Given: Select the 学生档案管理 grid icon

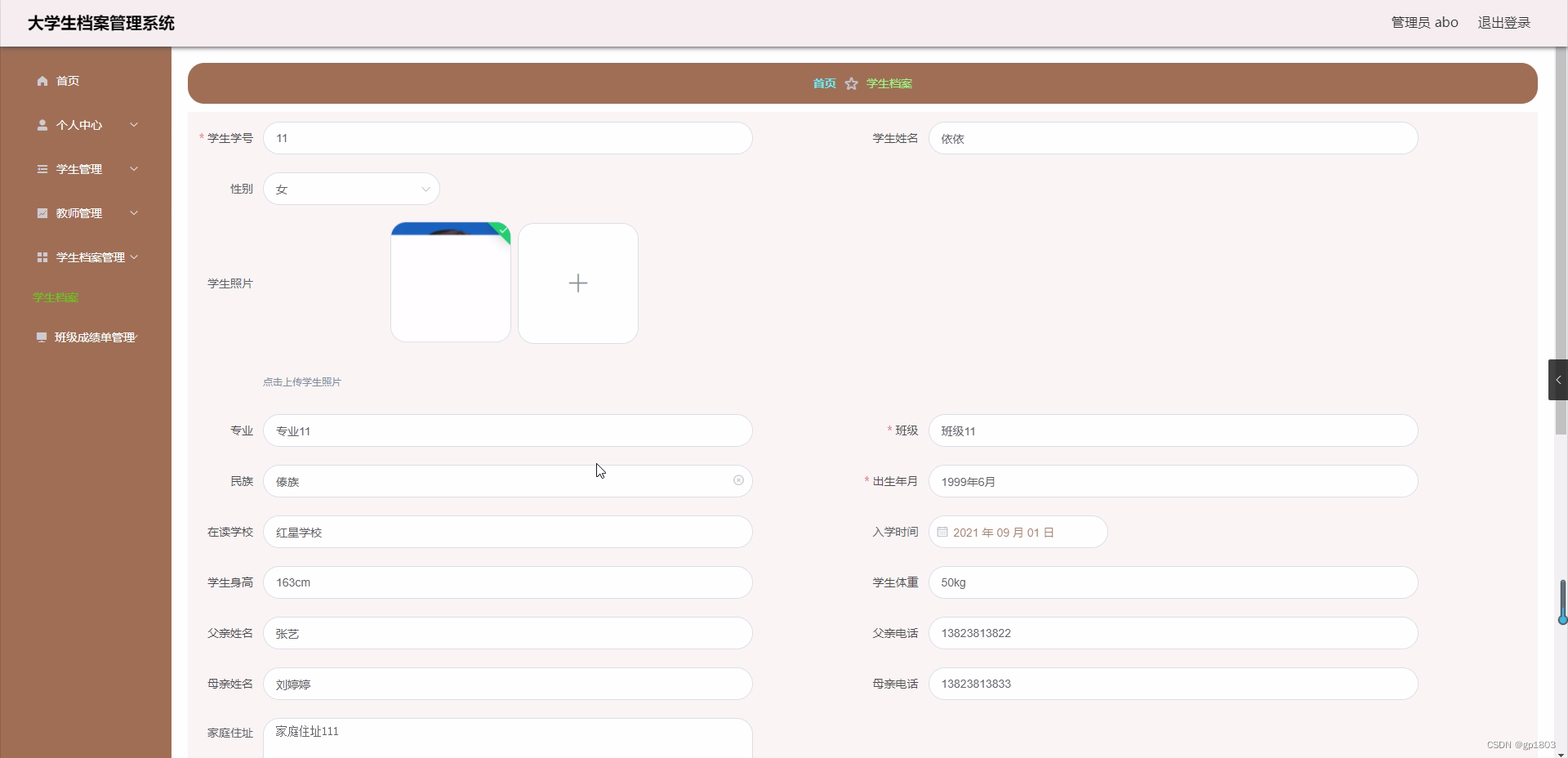Looking at the screenshot, I should pyautogui.click(x=42, y=256).
